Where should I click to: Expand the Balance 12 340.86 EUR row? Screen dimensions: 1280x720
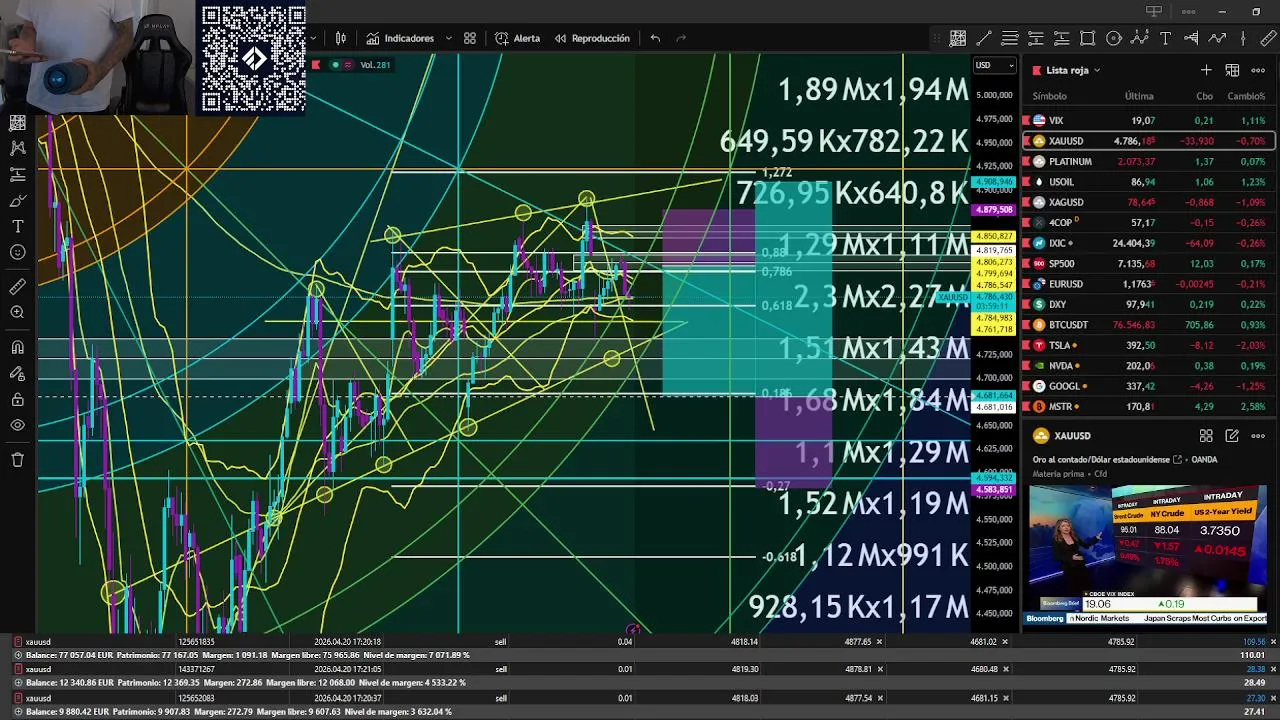(18, 683)
